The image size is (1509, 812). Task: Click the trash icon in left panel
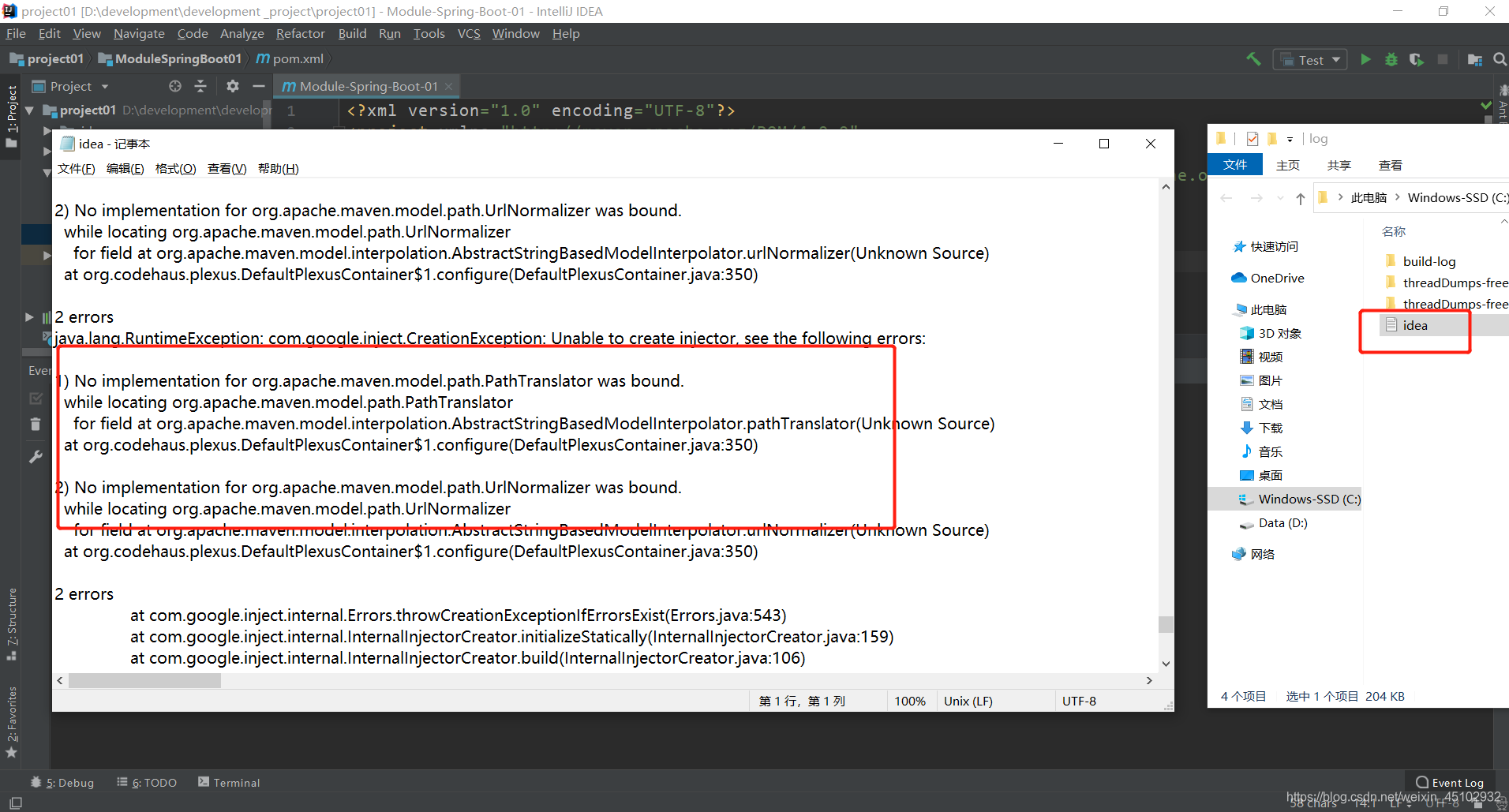point(36,424)
